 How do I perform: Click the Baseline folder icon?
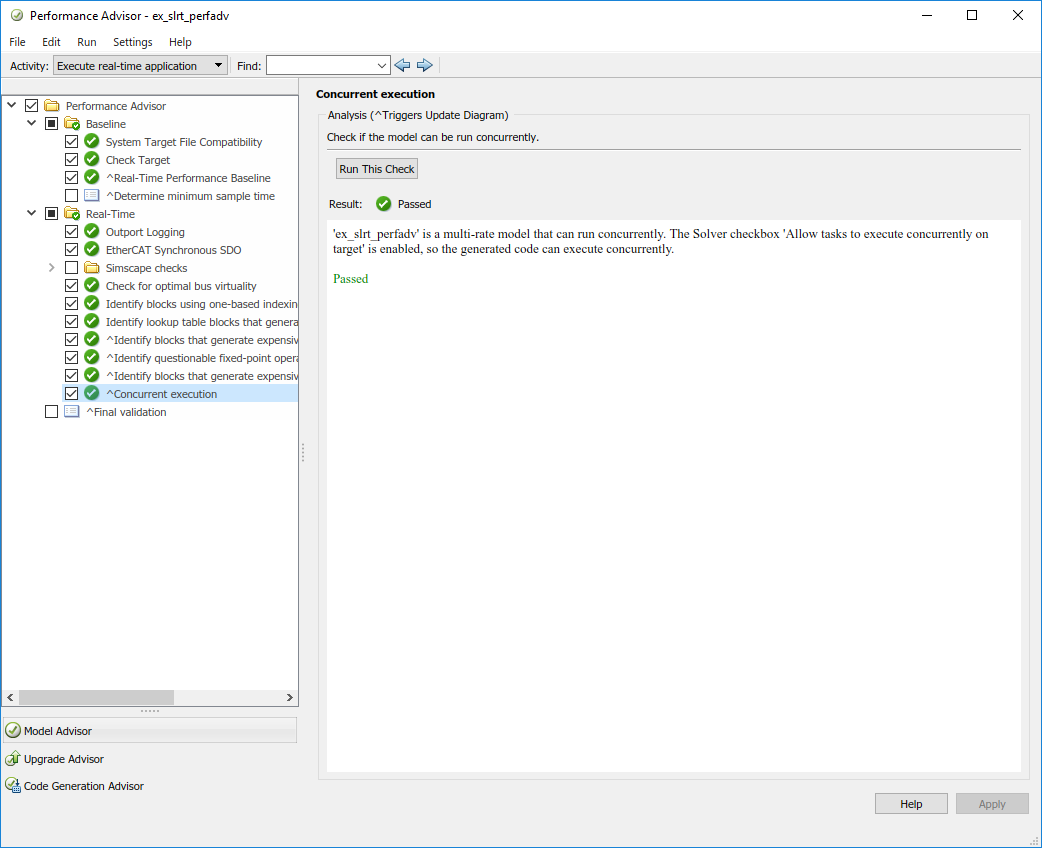[x=72, y=124]
